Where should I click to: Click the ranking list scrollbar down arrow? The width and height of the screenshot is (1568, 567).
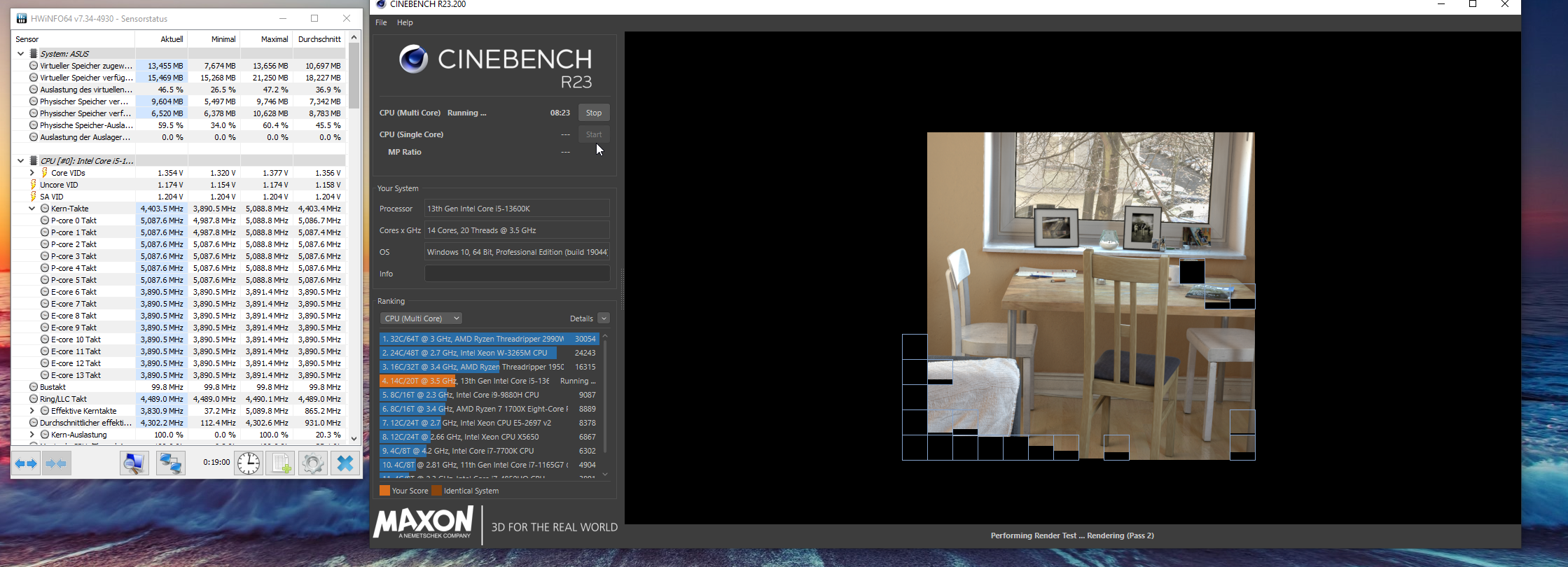pos(605,475)
